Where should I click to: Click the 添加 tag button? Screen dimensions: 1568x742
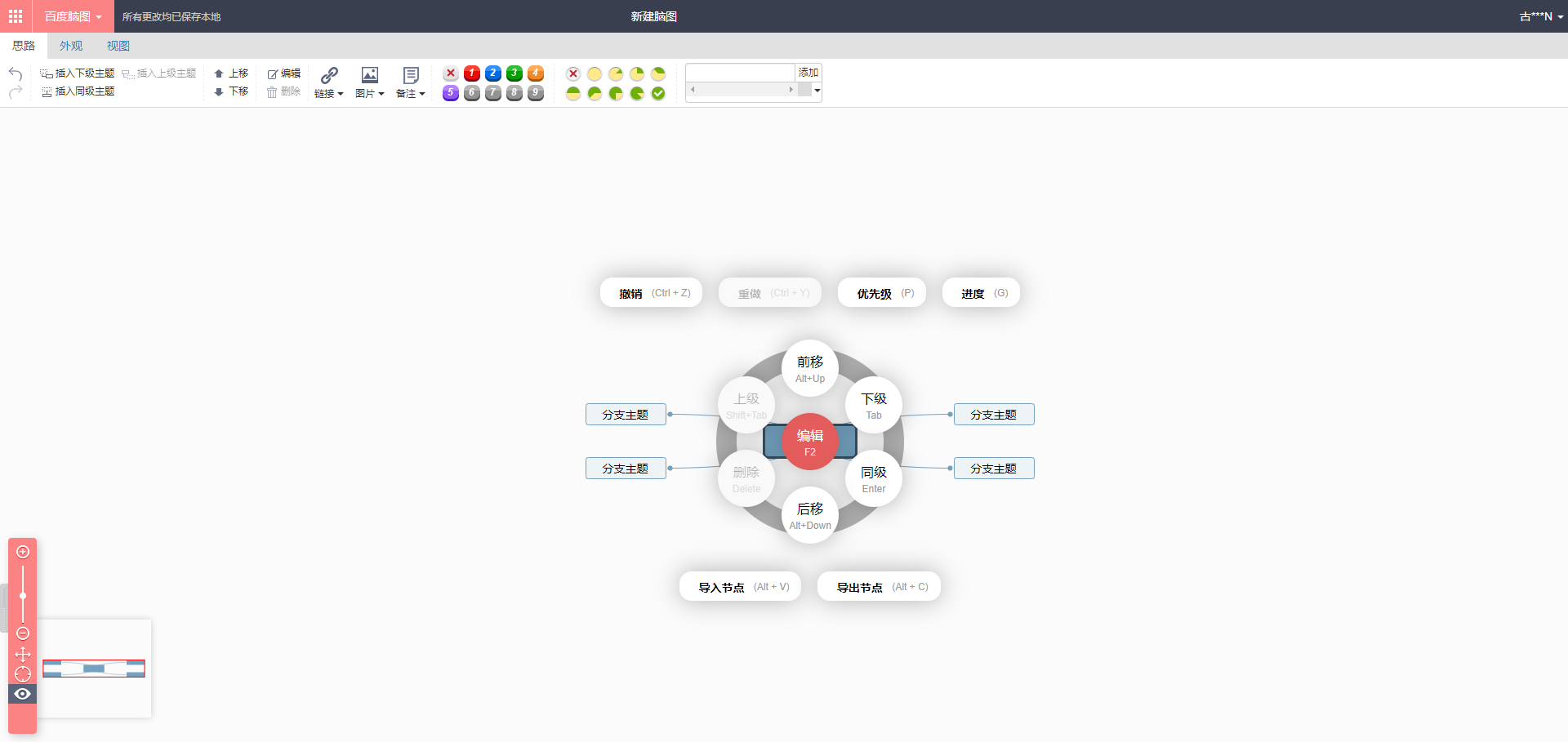pyautogui.click(x=808, y=73)
